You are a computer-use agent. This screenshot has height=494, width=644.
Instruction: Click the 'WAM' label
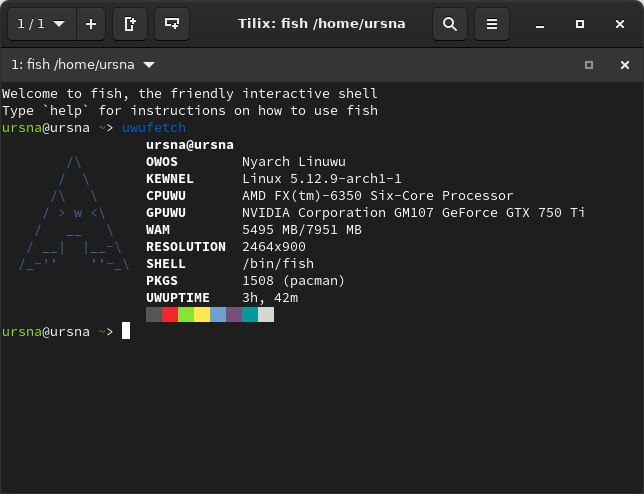[158, 230]
